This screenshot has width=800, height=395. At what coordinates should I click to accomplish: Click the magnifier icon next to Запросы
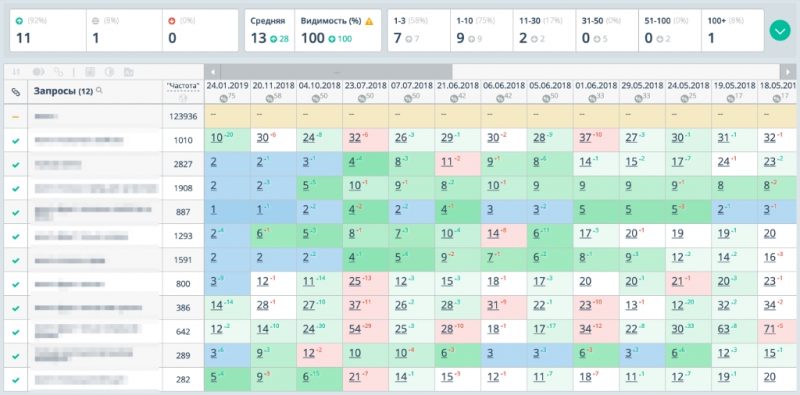click(99, 90)
